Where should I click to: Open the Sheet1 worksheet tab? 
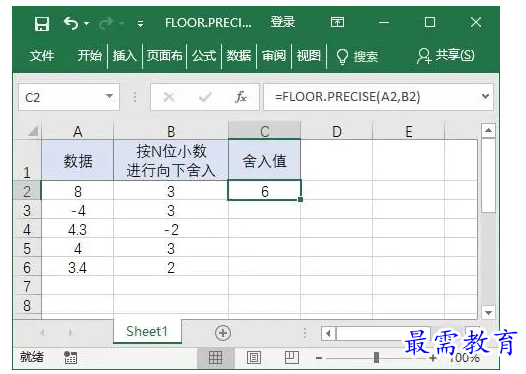147,331
